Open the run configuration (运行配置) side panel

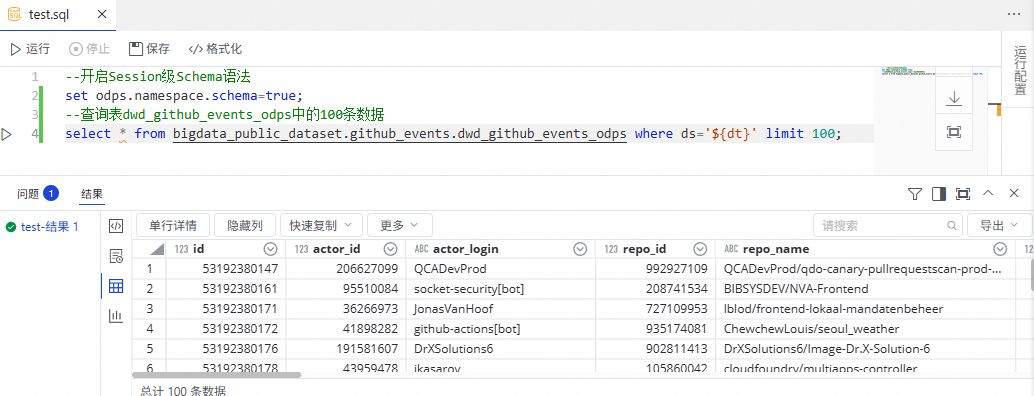click(x=1020, y=71)
